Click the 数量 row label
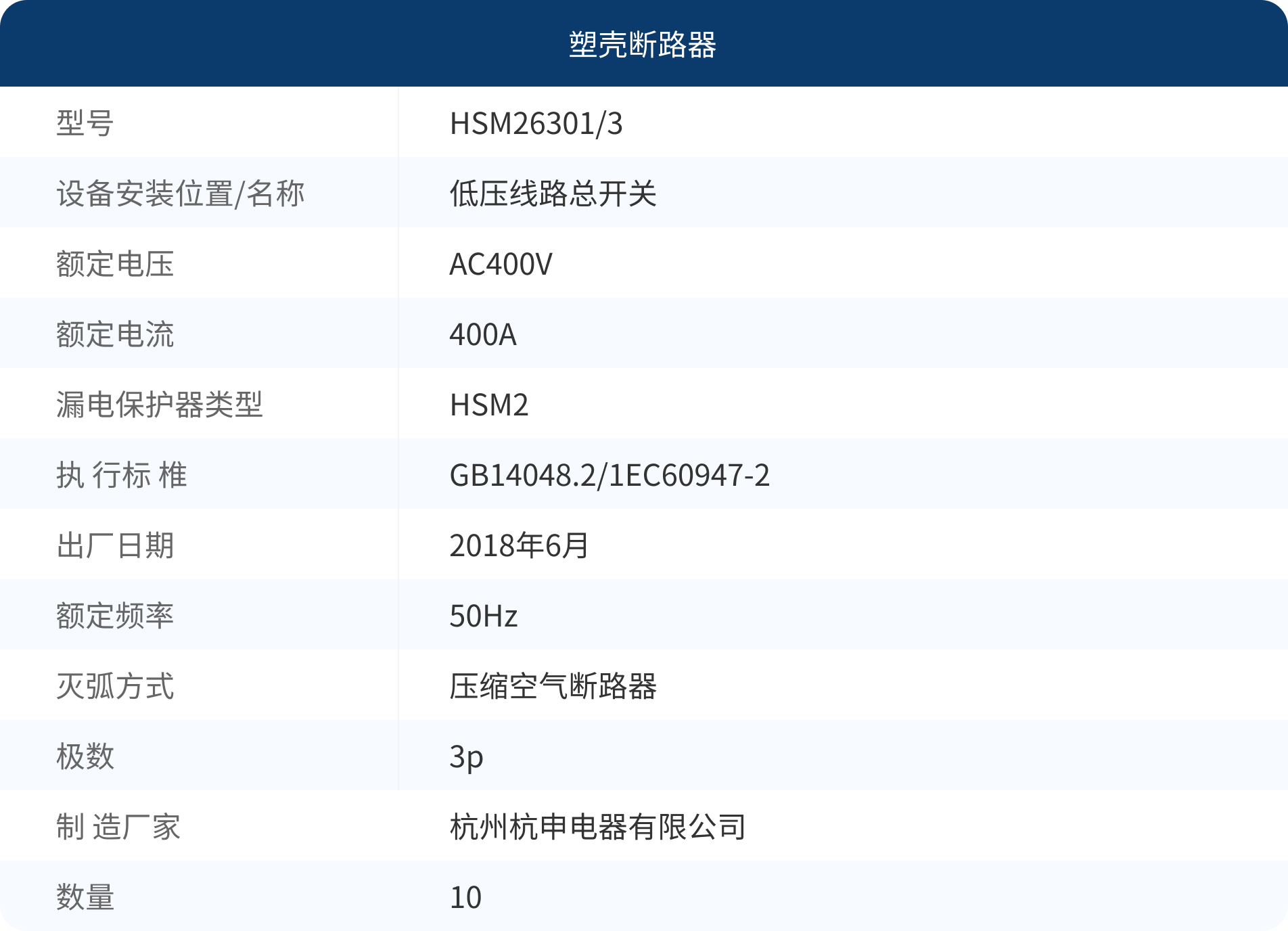The width and height of the screenshot is (1288, 931). point(85,898)
